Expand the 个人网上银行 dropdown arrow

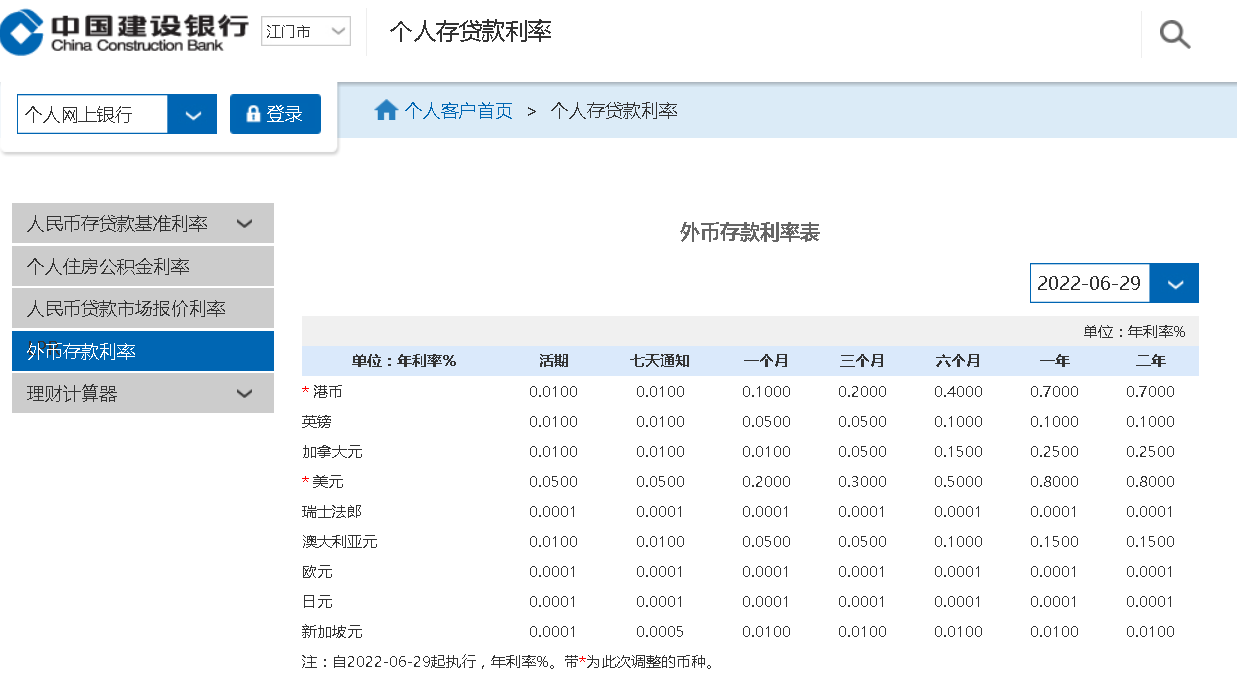pyautogui.click(x=192, y=114)
